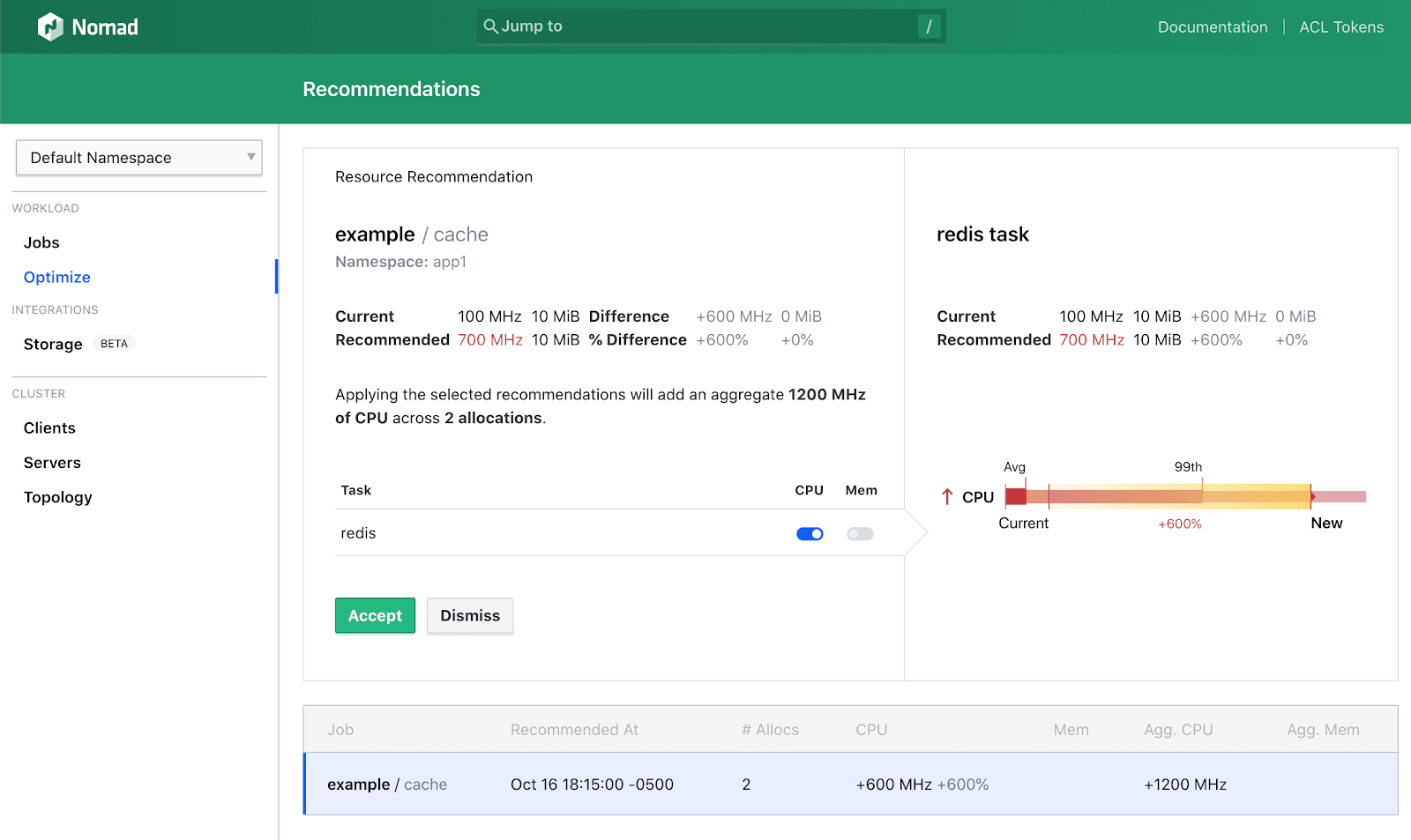Click the Nomad logo icon

pyautogui.click(x=50, y=27)
